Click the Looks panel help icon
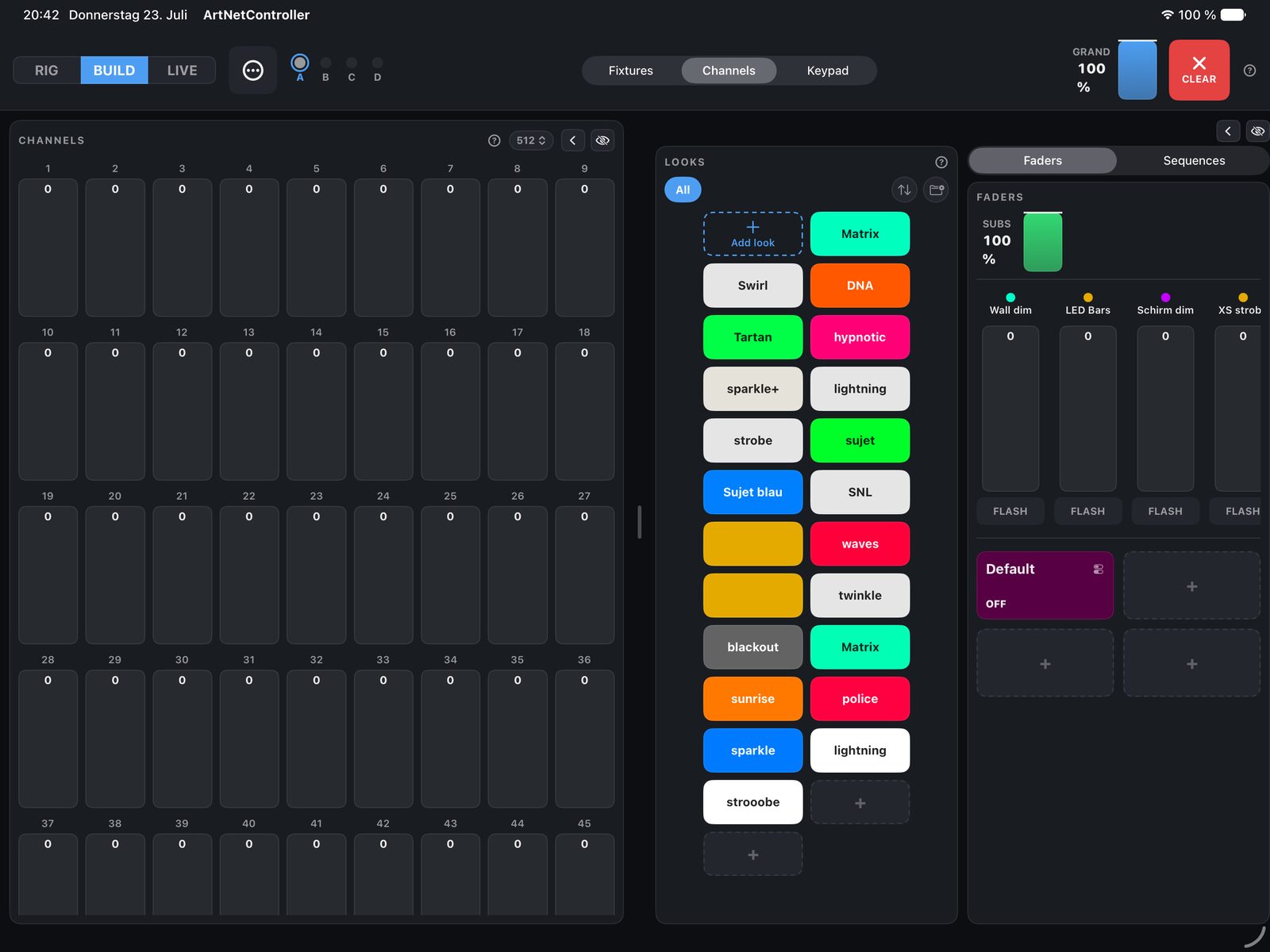1270x952 pixels. [941, 162]
